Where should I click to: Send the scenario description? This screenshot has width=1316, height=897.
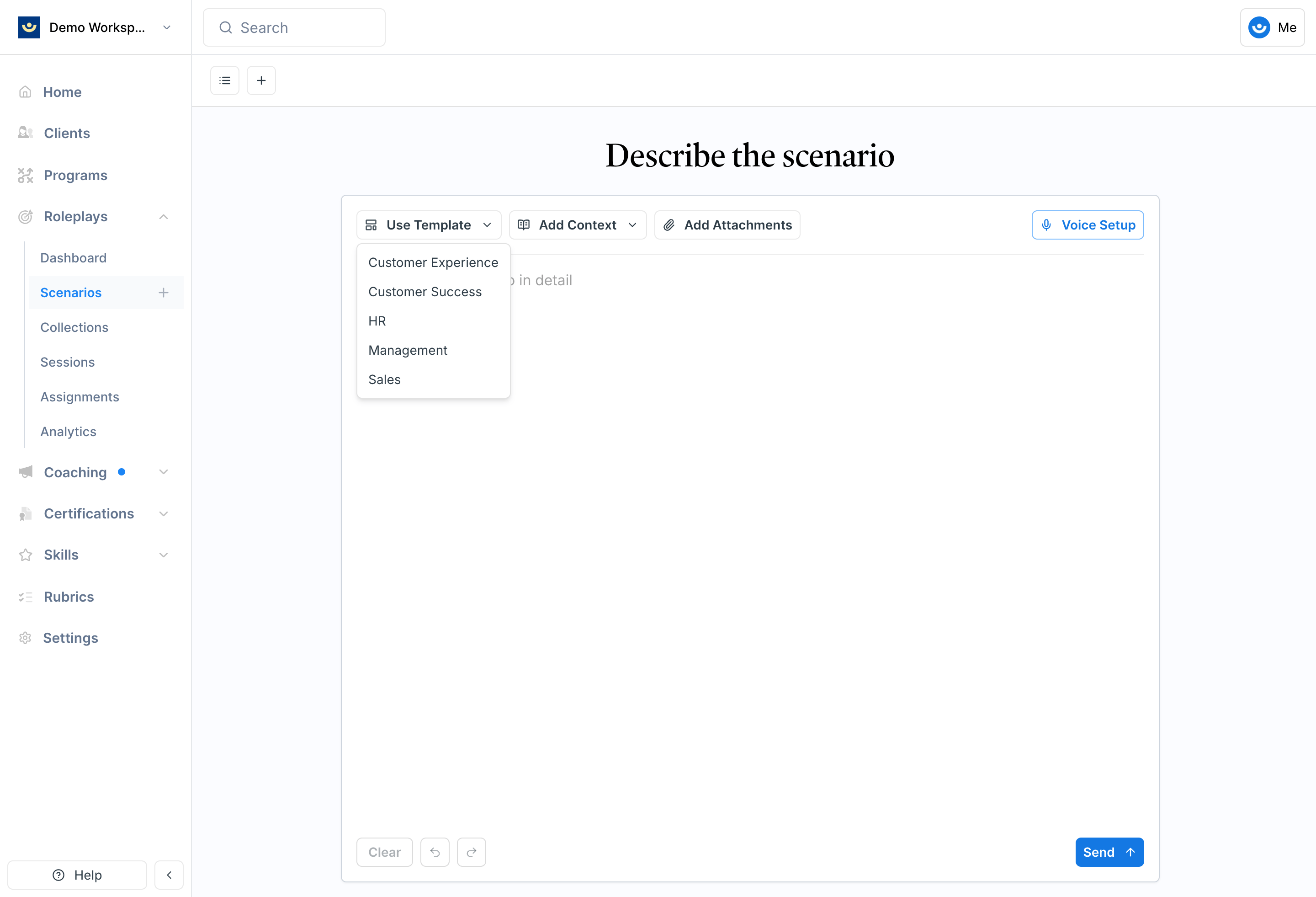click(x=1109, y=852)
